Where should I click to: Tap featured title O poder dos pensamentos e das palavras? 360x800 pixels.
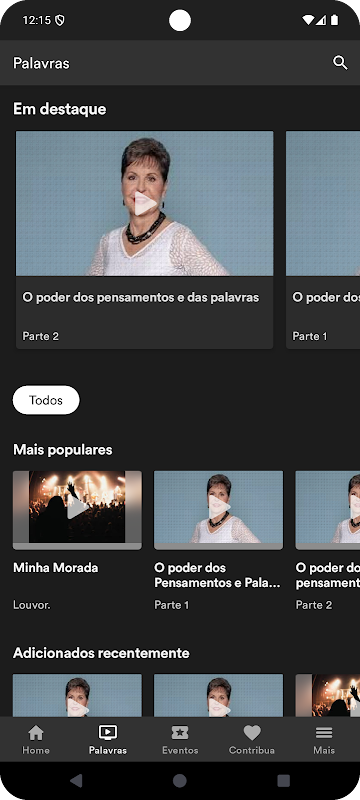coord(141,297)
